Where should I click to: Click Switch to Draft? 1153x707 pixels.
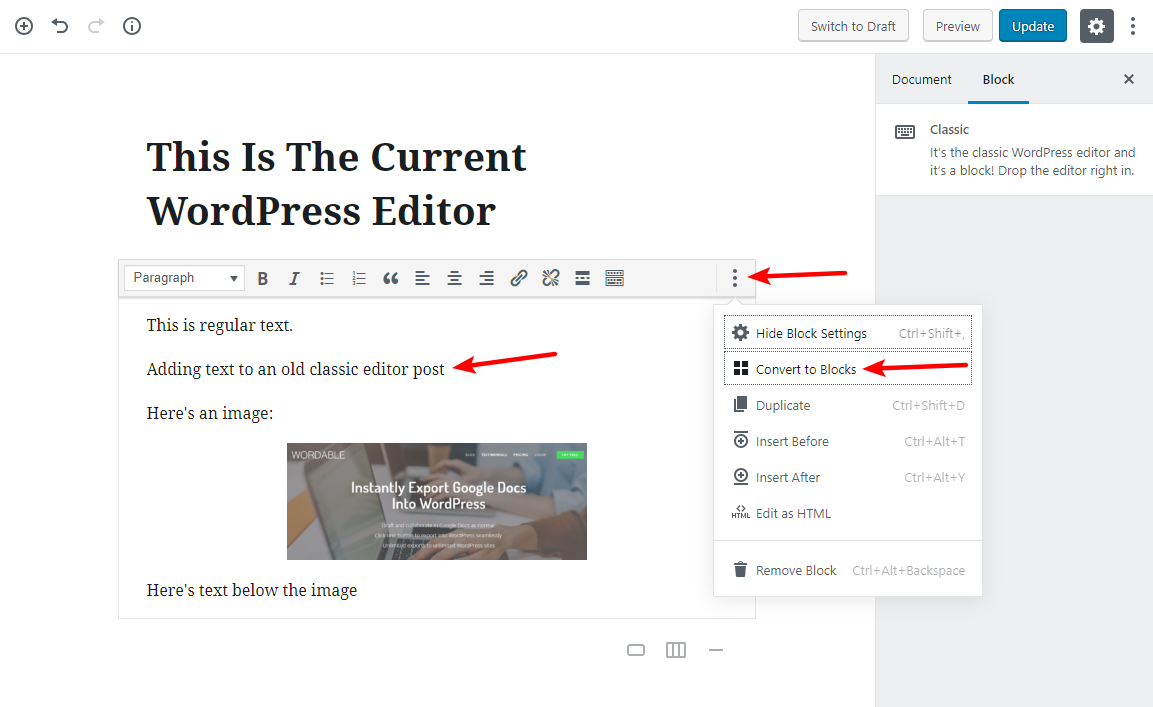point(853,26)
